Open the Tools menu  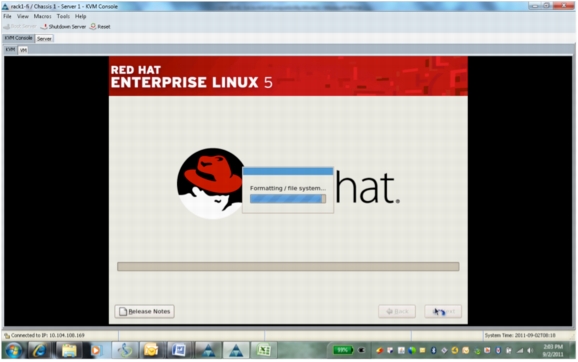(x=63, y=16)
